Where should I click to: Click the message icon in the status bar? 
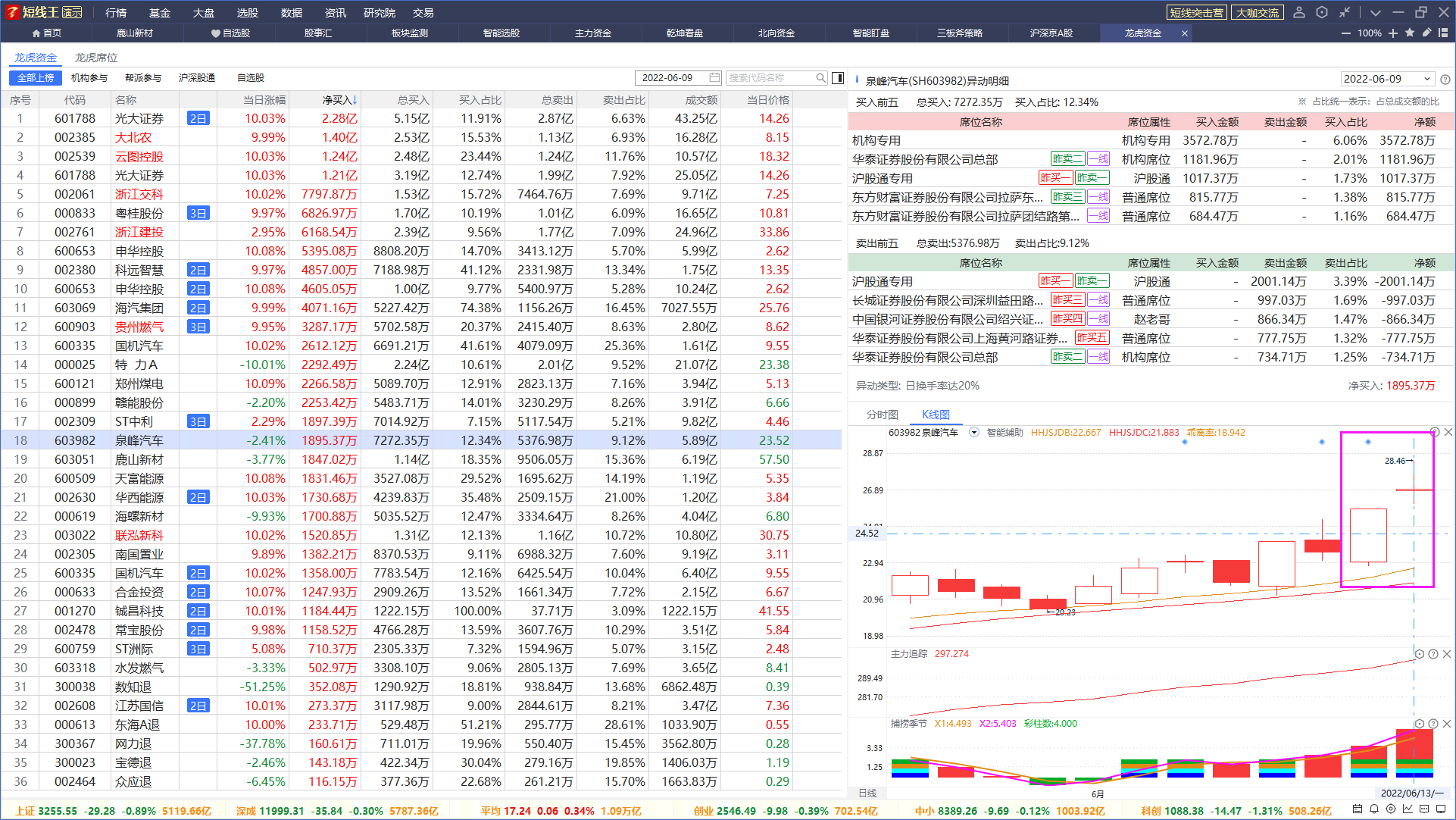pos(1424,809)
